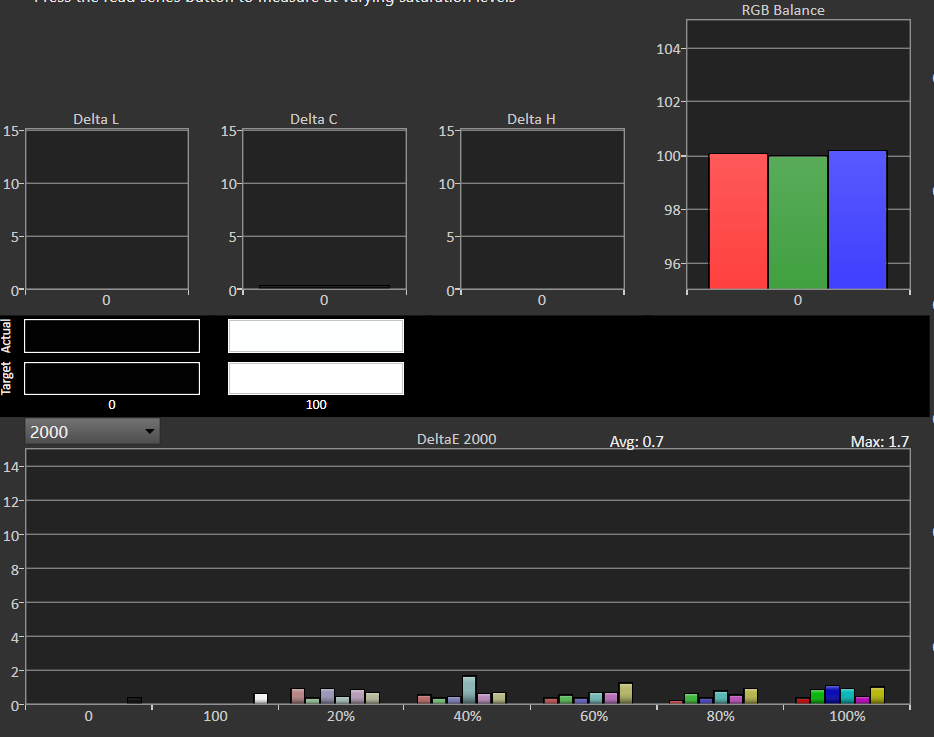934x737 pixels.
Task: Click the 104 value on RGB Balance axis
Action: [668, 49]
